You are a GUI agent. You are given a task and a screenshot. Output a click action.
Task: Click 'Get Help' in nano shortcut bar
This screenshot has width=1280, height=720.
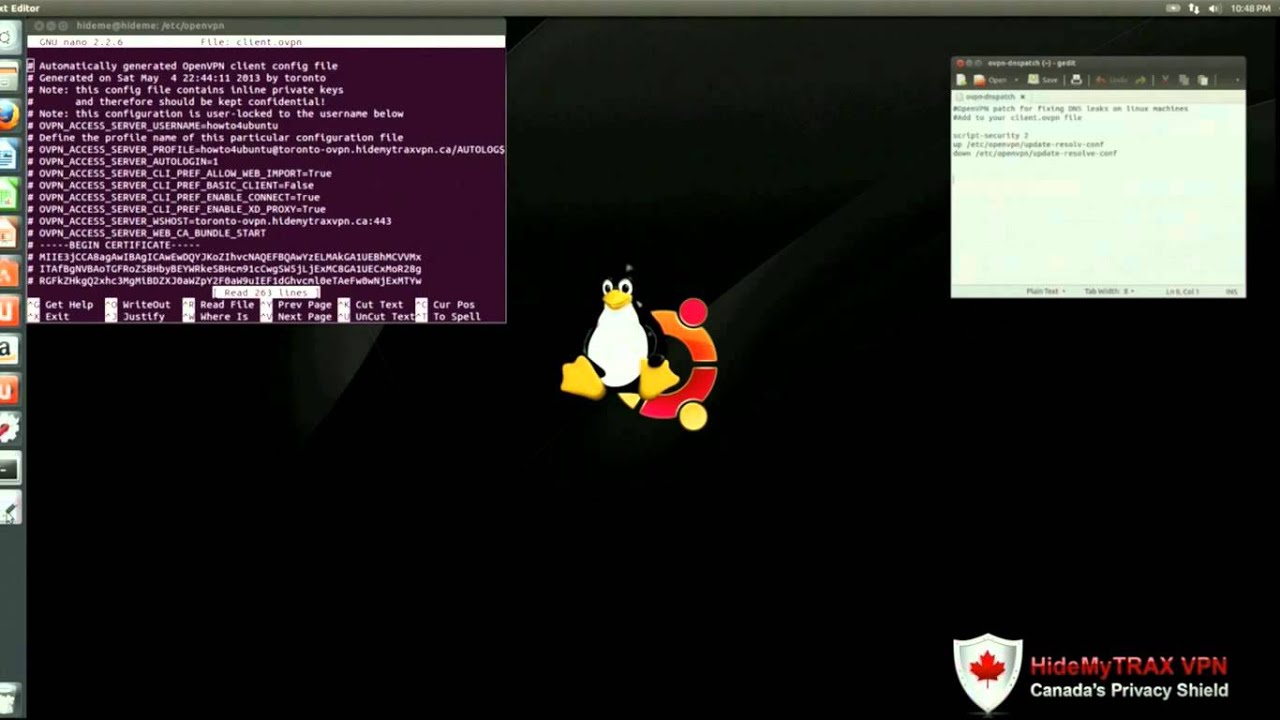point(69,305)
